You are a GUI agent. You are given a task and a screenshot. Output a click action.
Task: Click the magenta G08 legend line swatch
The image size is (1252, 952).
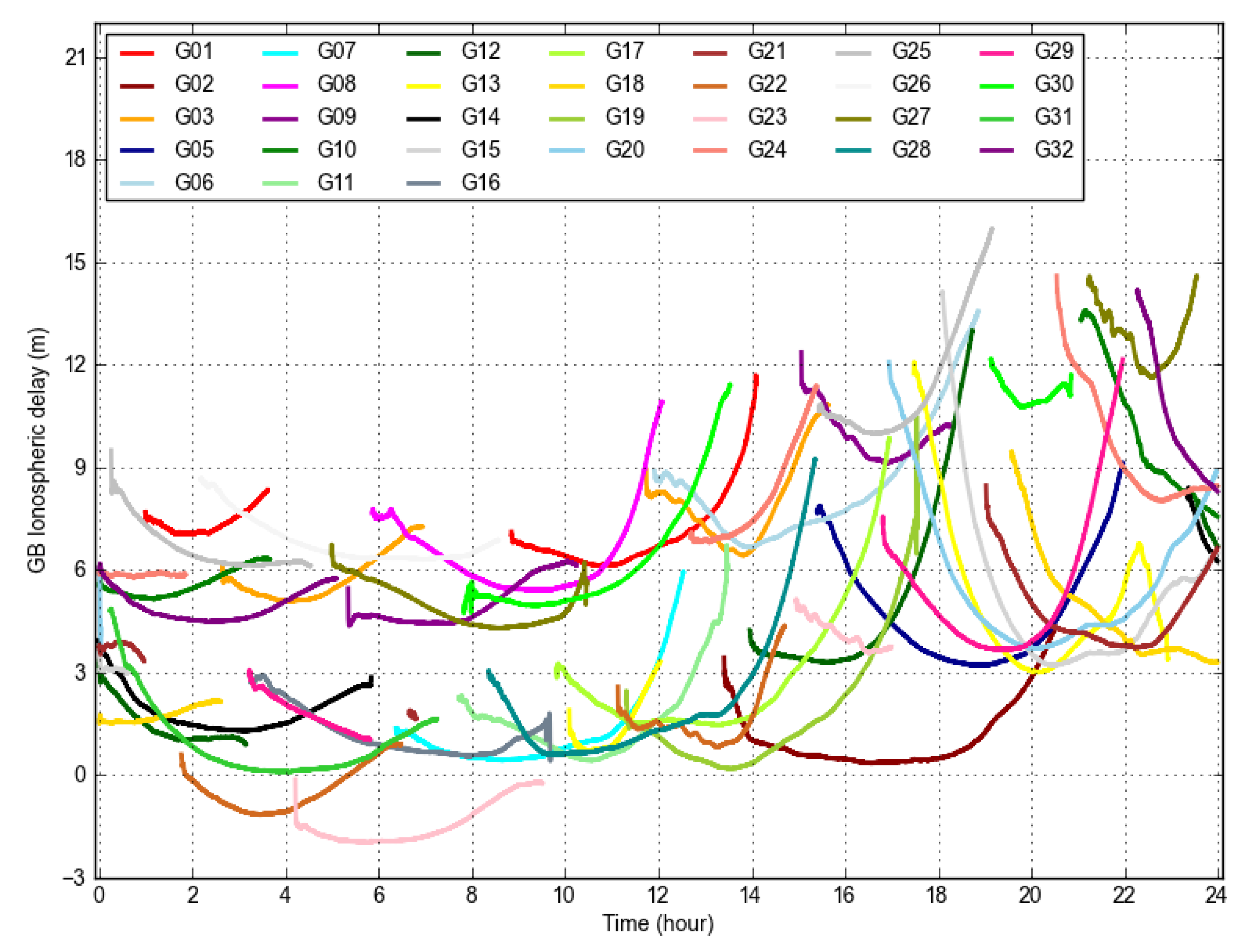280,86
